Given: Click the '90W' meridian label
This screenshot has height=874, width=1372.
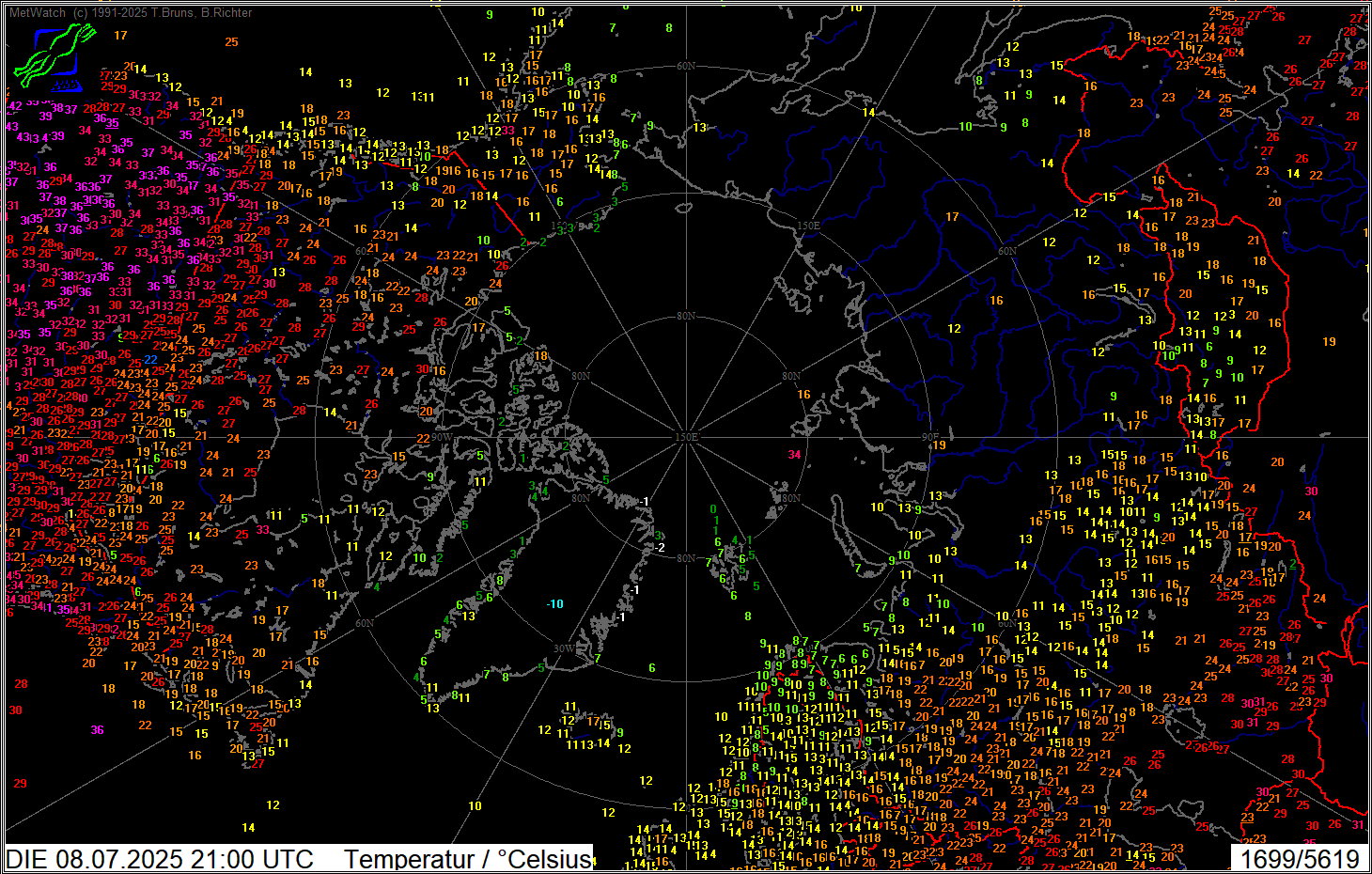Looking at the screenshot, I should pyautogui.click(x=442, y=437).
